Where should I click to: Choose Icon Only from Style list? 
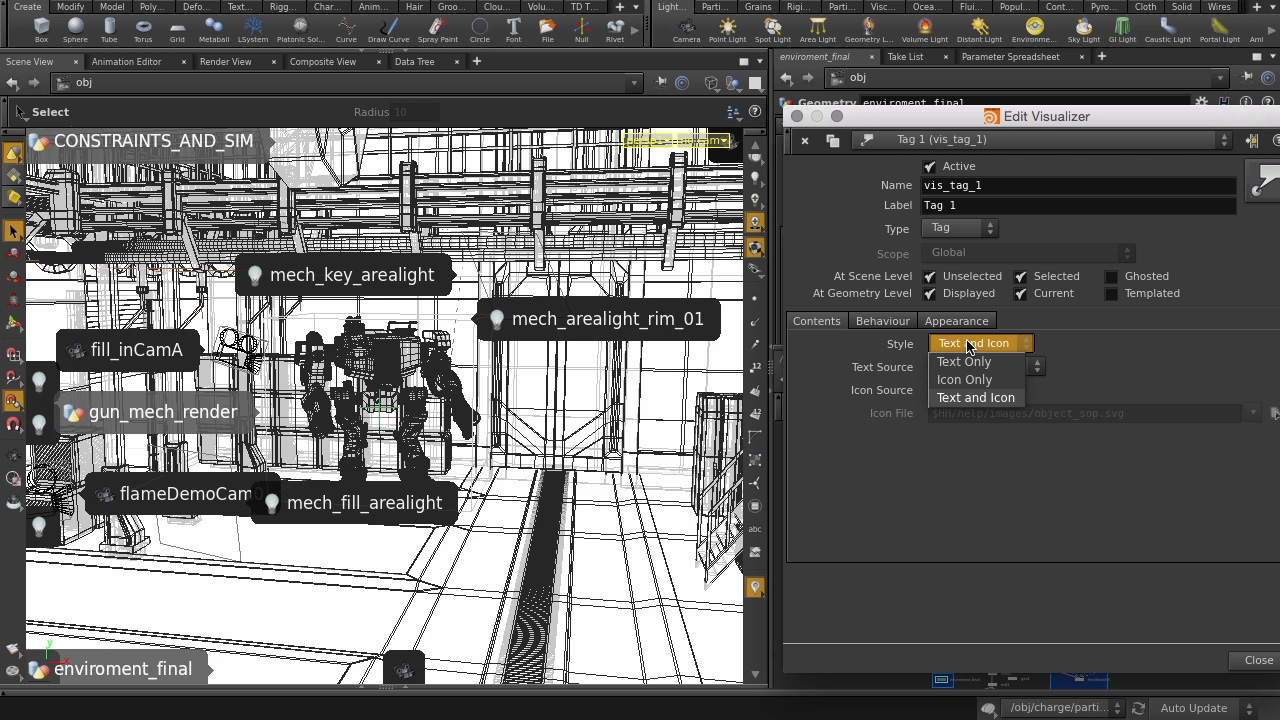[964, 380]
